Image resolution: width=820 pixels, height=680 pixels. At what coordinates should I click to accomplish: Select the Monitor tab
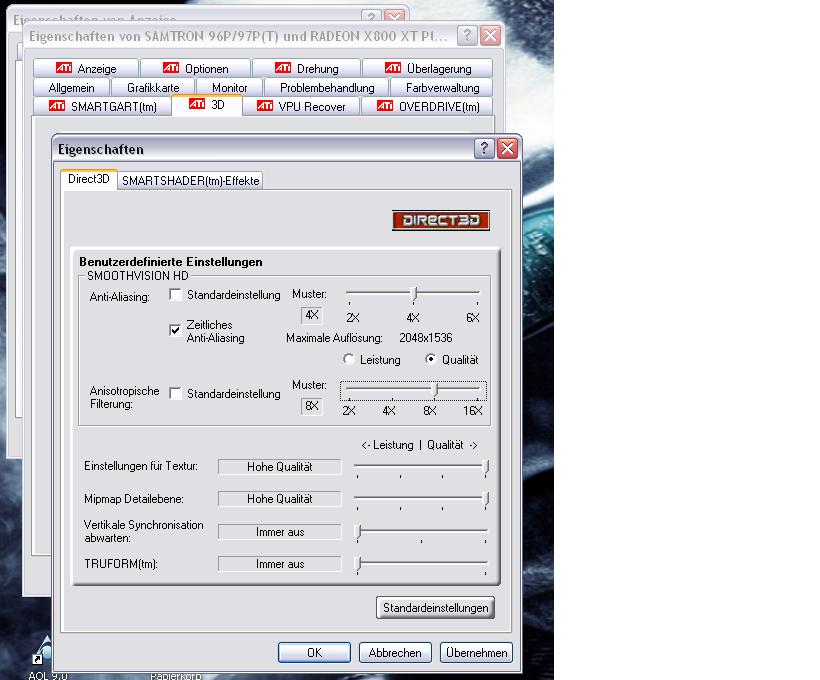pyautogui.click(x=230, y=87)
